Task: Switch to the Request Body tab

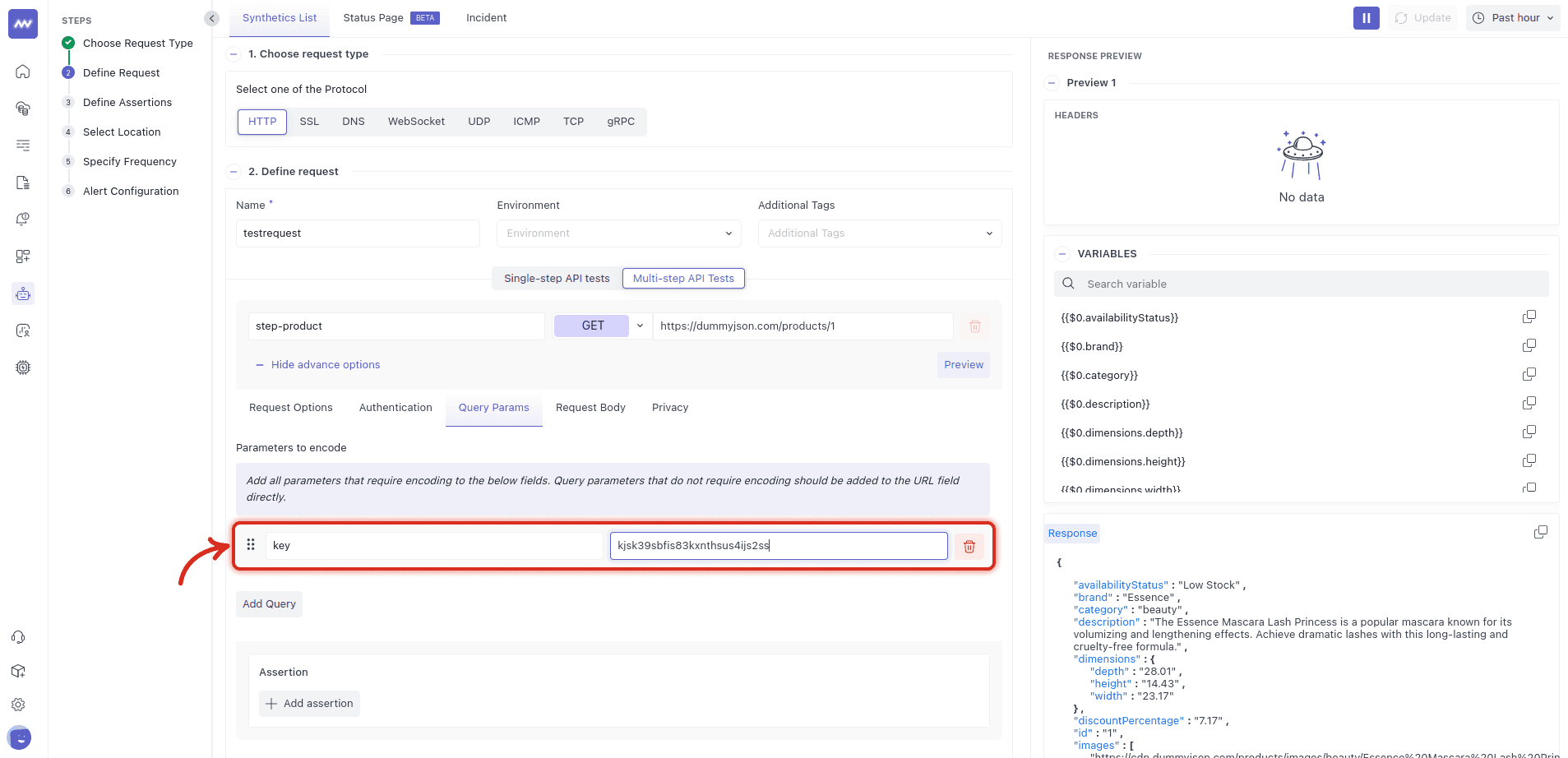Action: coord(590,408)
